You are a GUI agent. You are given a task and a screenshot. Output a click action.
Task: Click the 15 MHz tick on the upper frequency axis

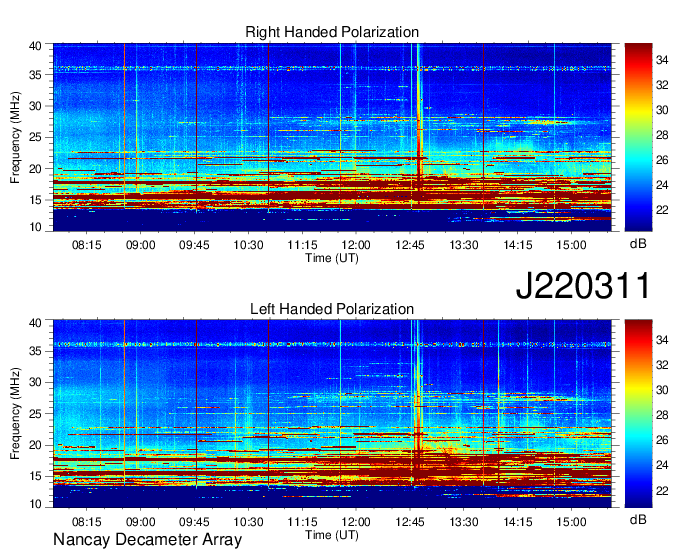pos(35,200)
